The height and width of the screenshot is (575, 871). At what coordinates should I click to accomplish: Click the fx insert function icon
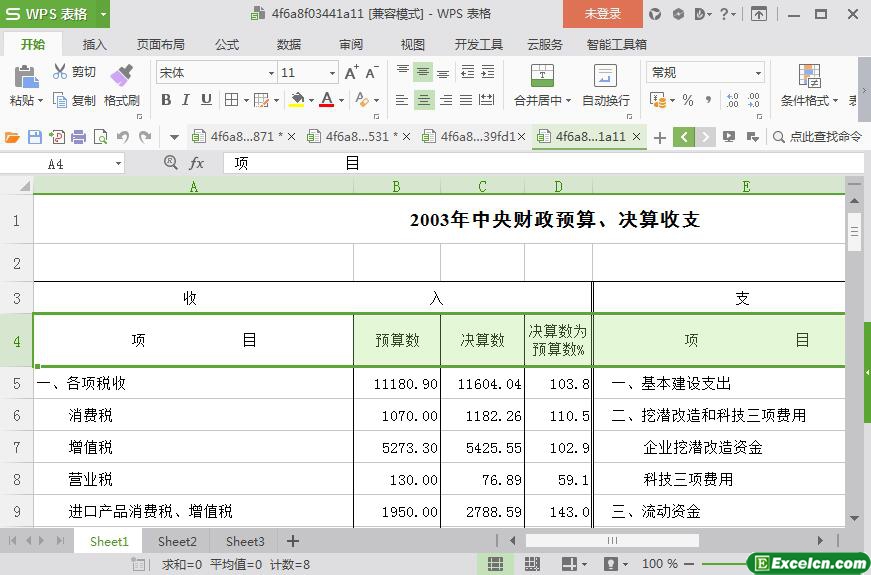tap(197, 163)
